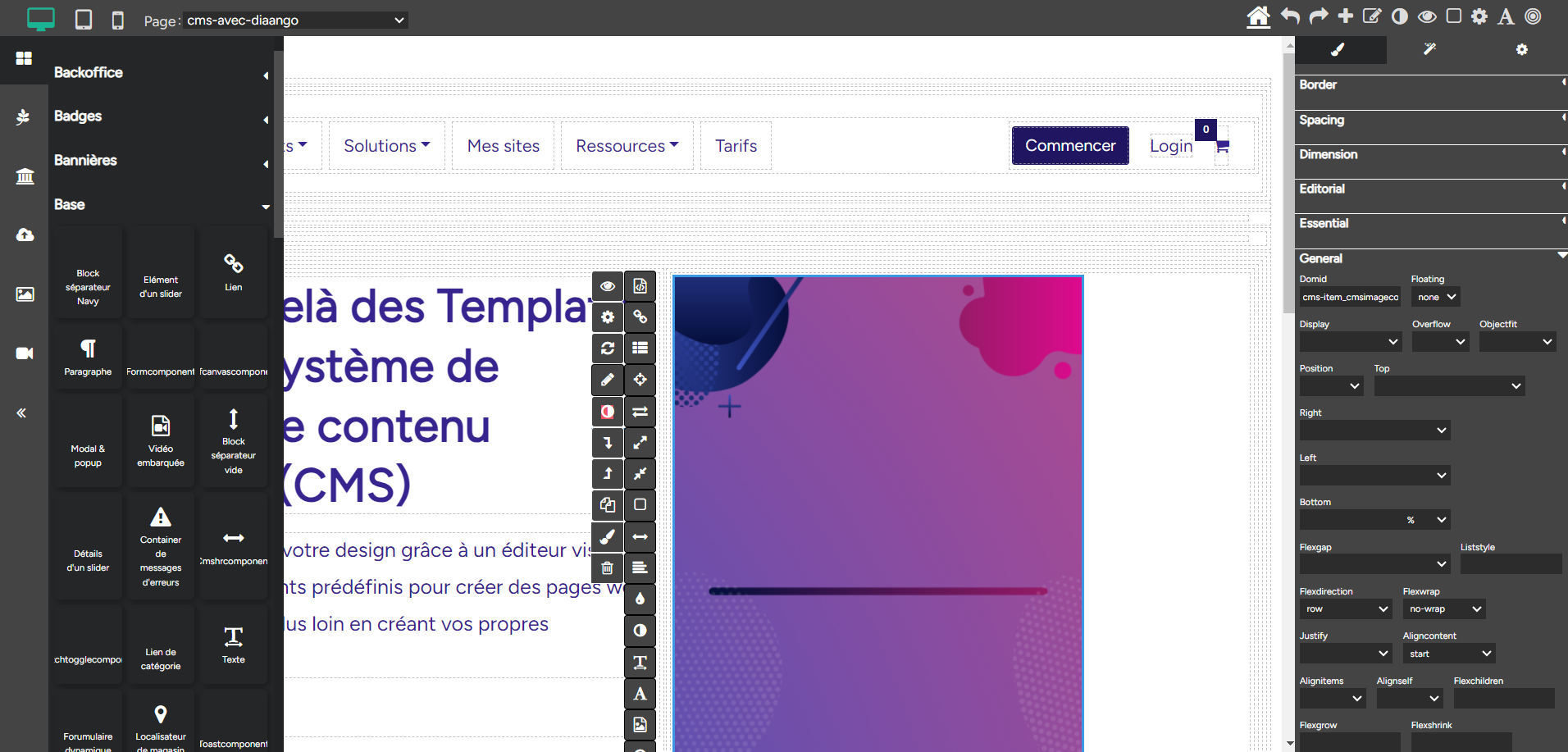This screenshot has width=1568, height=752.
Task: Toggle preview mode with top toolbar eye
Action: pos(1427,16)
